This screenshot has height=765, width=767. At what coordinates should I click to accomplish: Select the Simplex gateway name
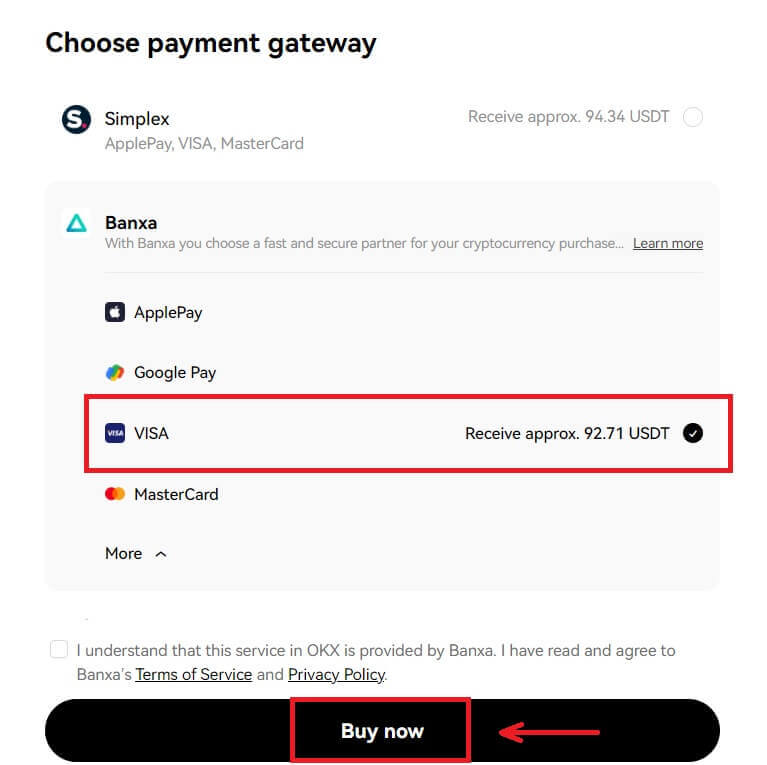(137, 118)
